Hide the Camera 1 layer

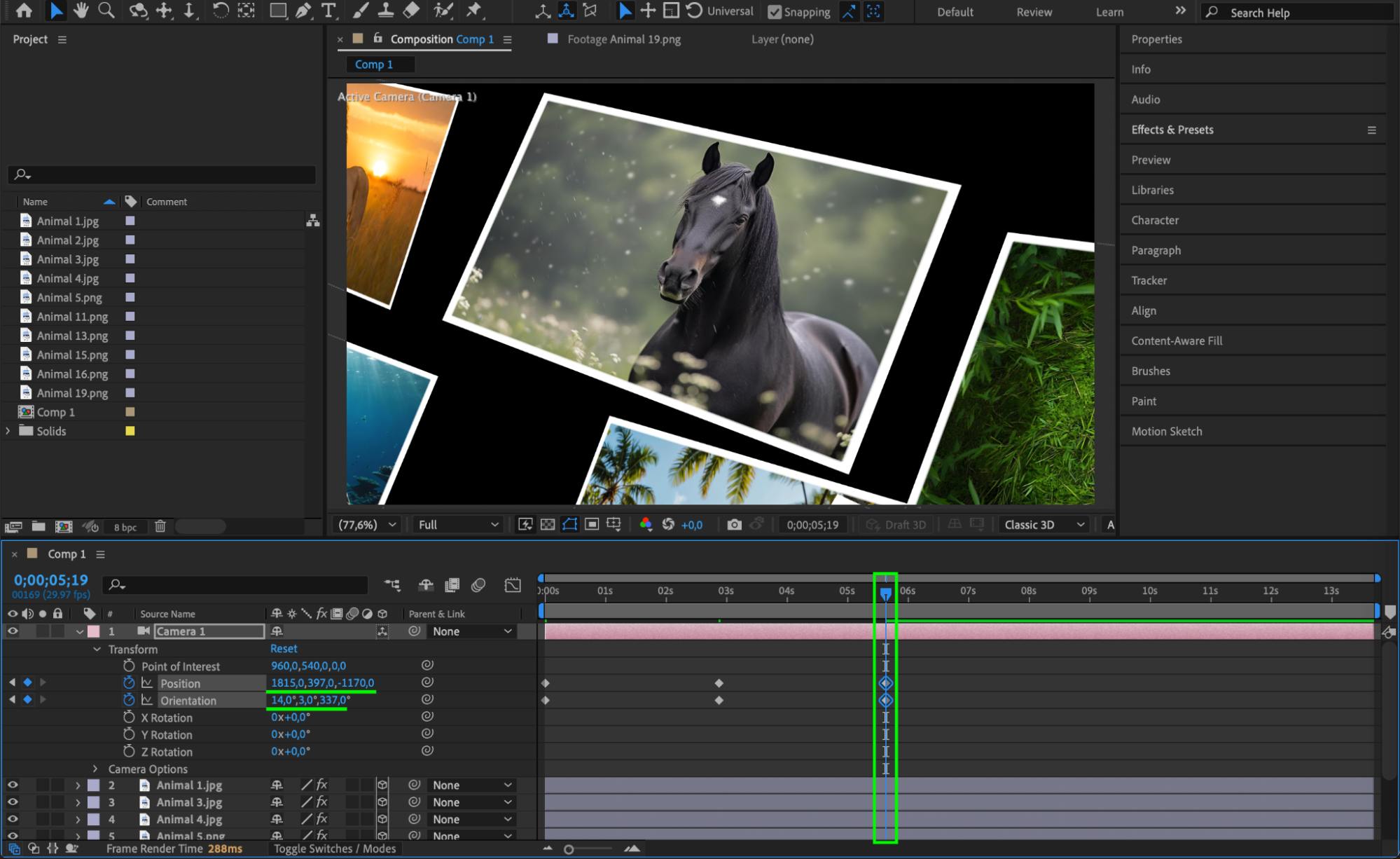pyautogui.click(x=13, y=631)
